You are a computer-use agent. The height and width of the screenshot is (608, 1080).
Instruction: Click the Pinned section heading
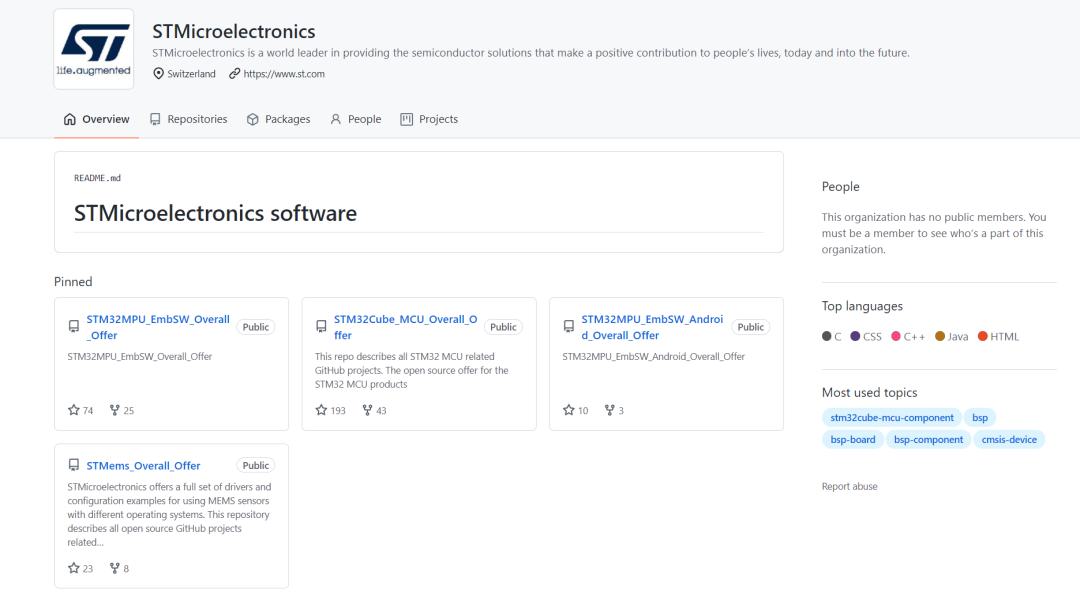click(73, 282)
